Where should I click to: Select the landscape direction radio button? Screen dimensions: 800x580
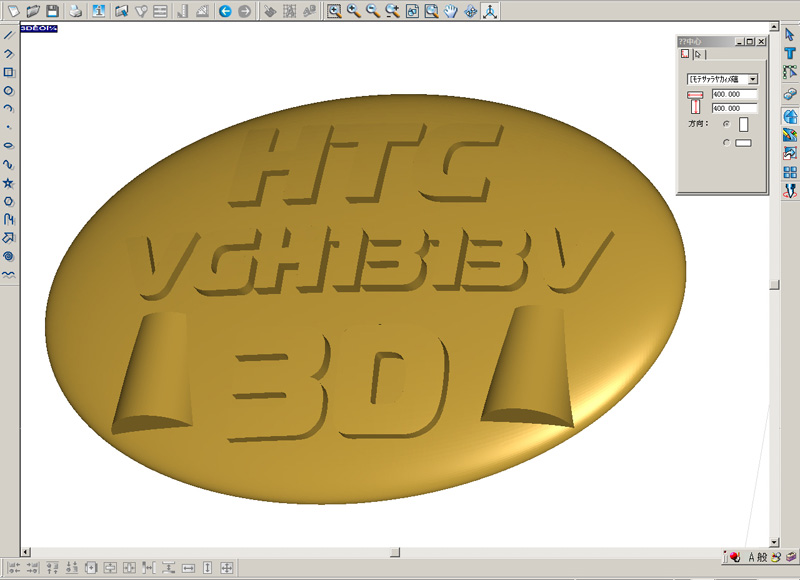[x=727, y=144]
